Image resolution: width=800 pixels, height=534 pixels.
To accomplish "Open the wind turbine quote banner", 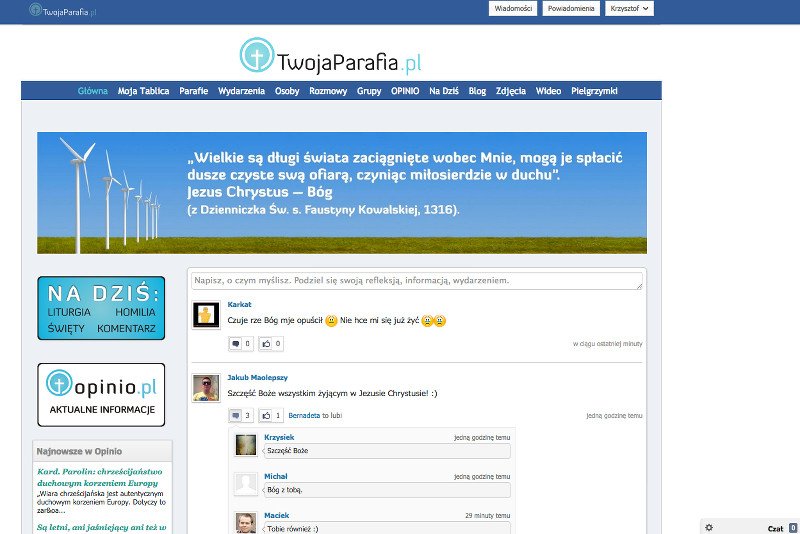I will (x=342, y=193).
